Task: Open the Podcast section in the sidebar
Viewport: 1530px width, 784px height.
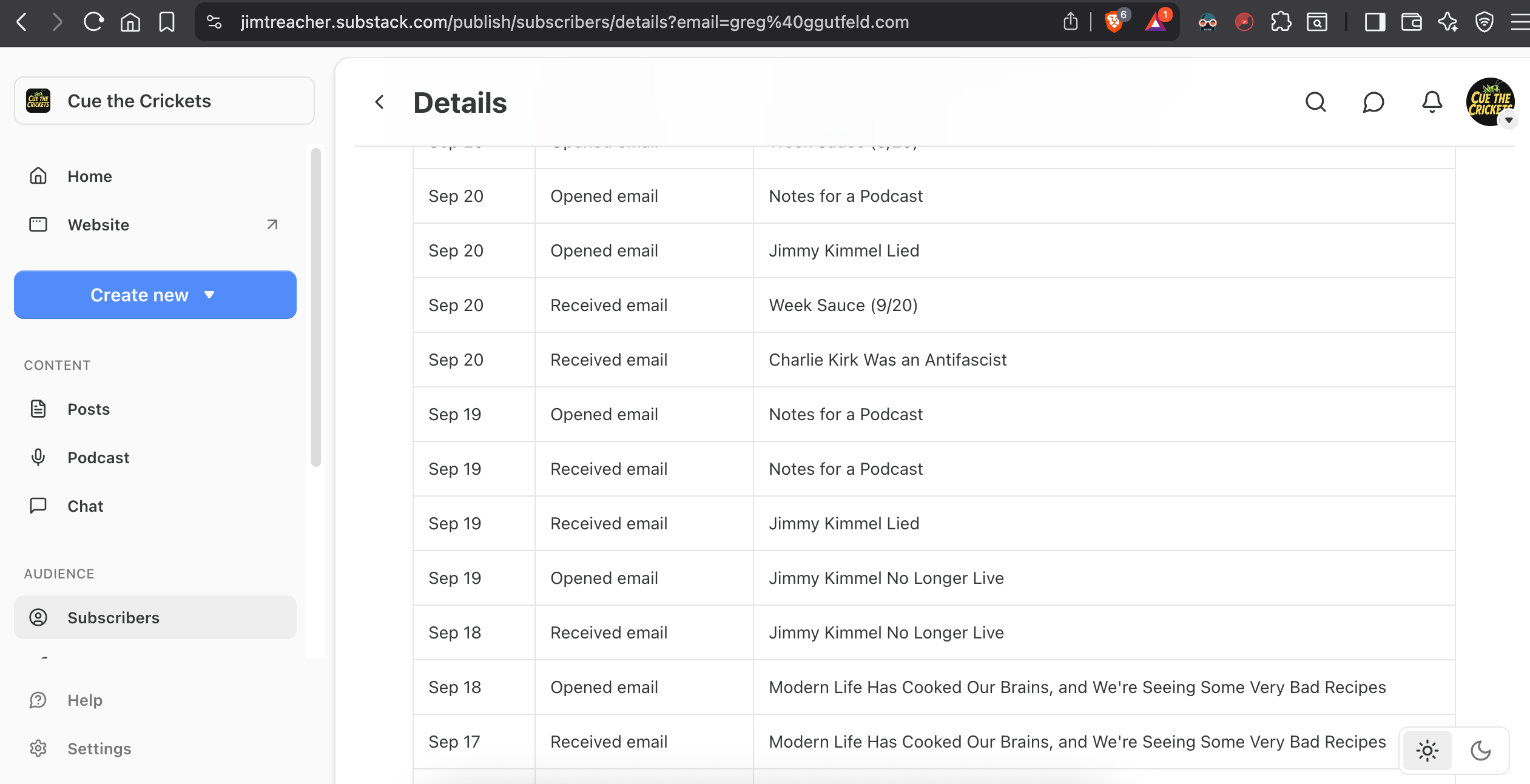Action: [x=98, y=458]
